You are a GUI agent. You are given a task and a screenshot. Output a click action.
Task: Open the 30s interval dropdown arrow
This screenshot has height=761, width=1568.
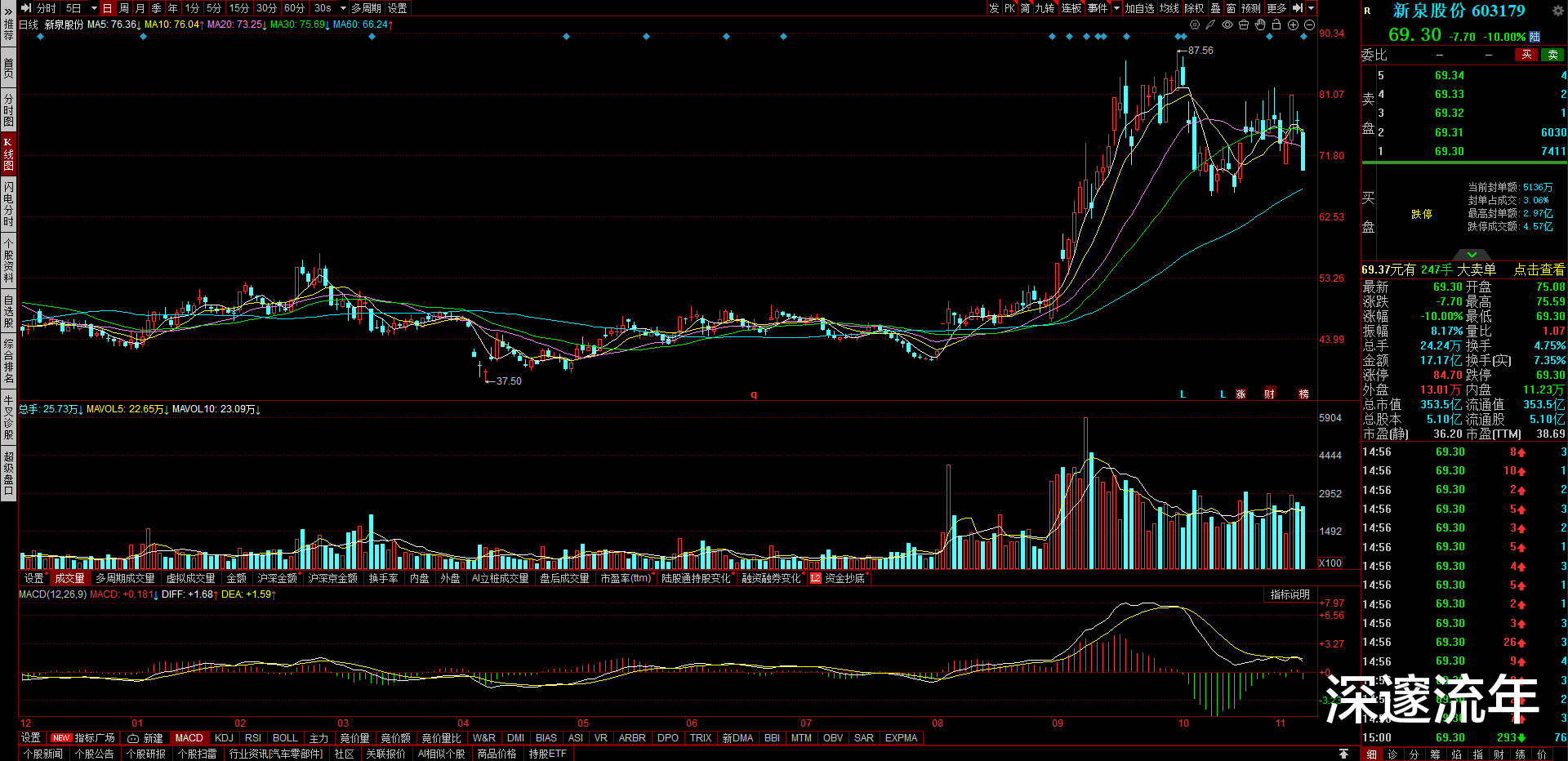tap(343, 8)
